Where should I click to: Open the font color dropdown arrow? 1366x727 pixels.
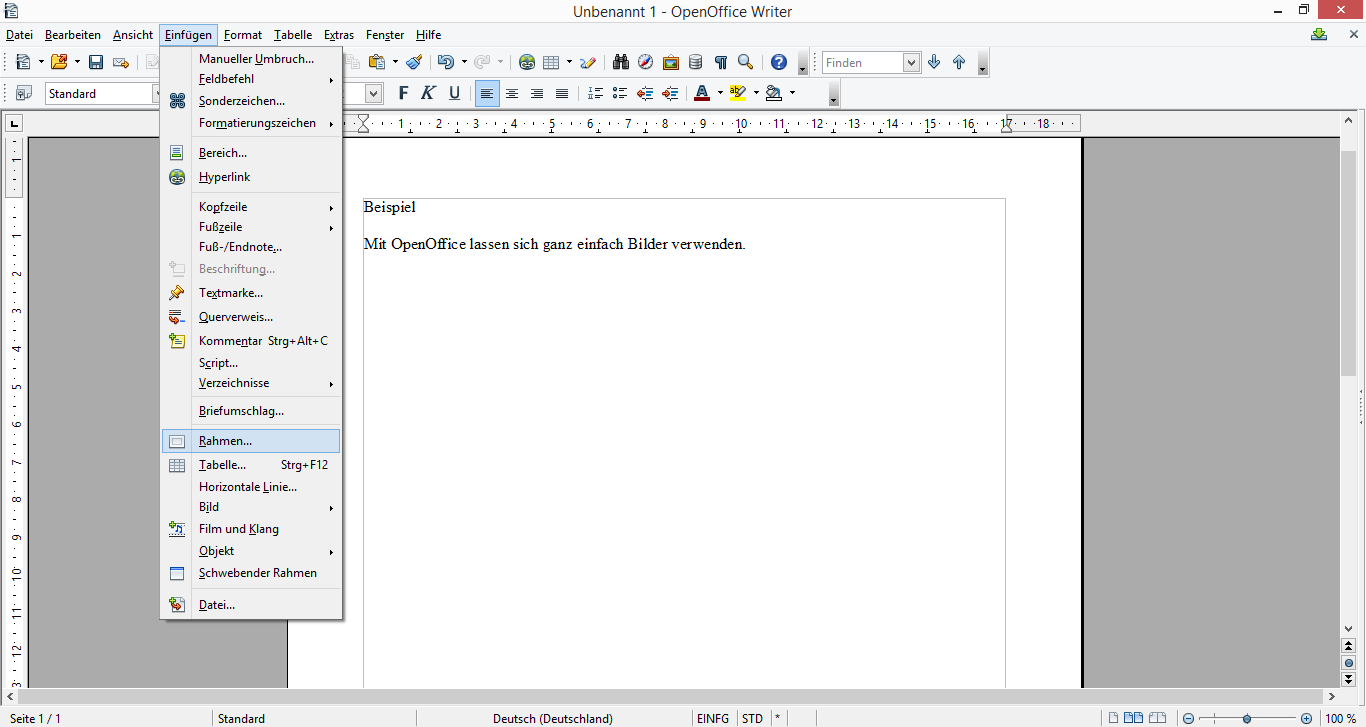[x=719, y=93]
